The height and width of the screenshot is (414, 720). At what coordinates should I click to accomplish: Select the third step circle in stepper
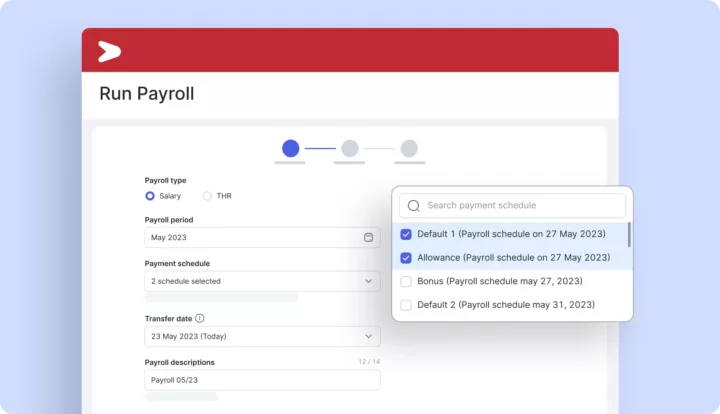(409, 148)
